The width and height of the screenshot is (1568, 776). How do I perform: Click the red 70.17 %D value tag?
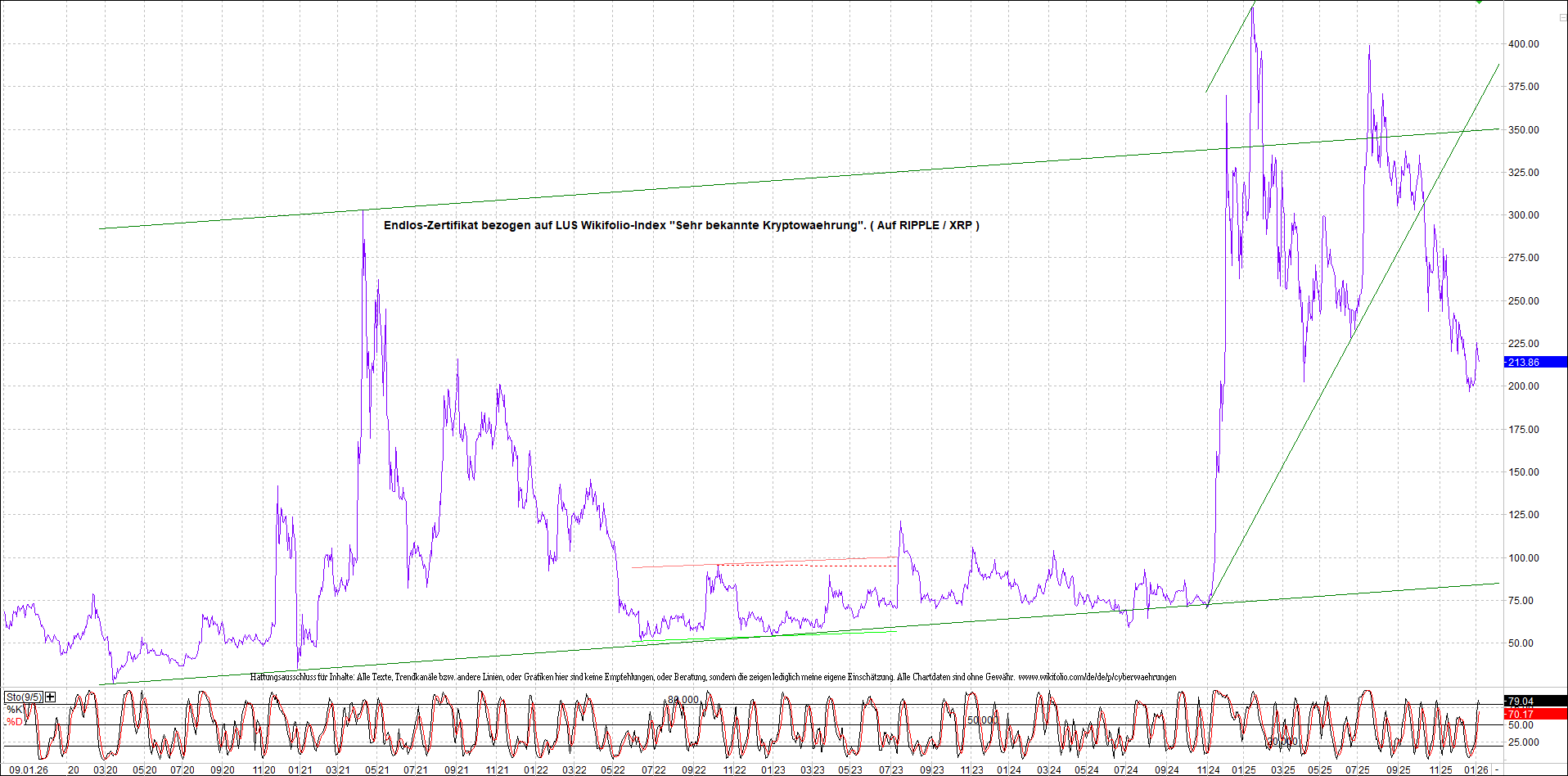(1534, 714)
